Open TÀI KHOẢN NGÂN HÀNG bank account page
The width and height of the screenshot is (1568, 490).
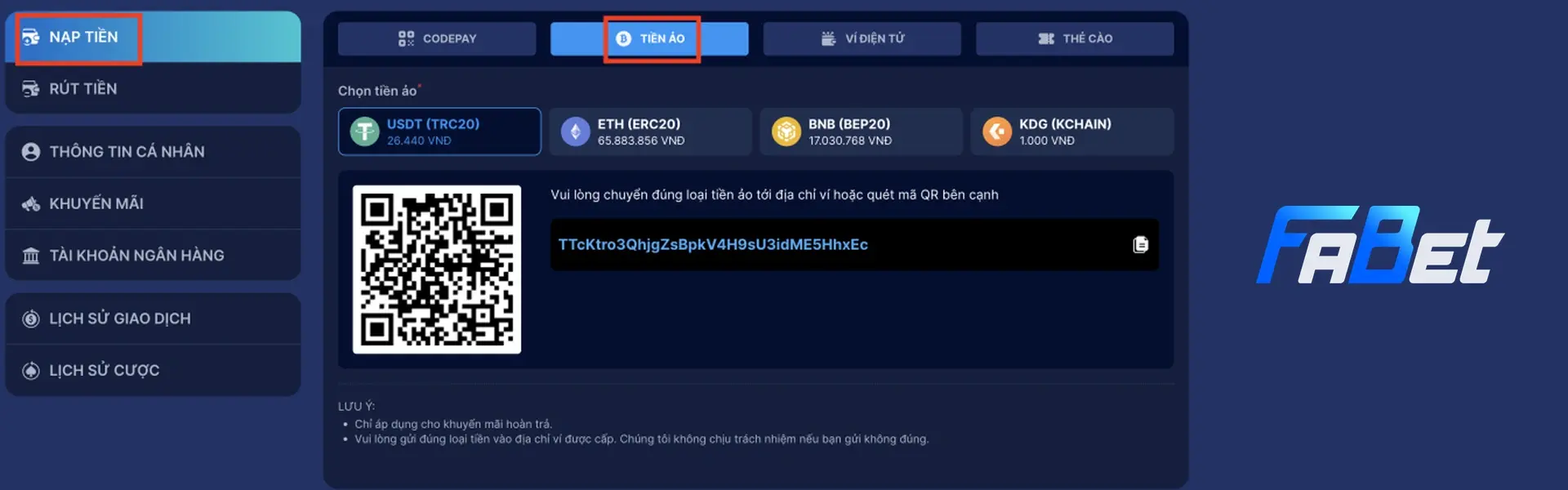click(x=153, y=256)
